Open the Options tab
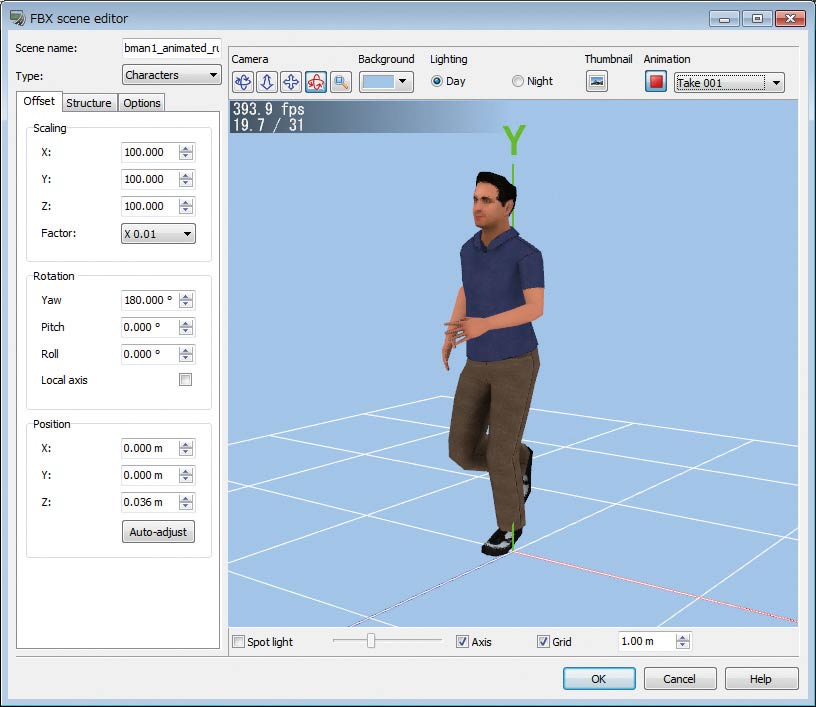 click(x=141, y=103)
